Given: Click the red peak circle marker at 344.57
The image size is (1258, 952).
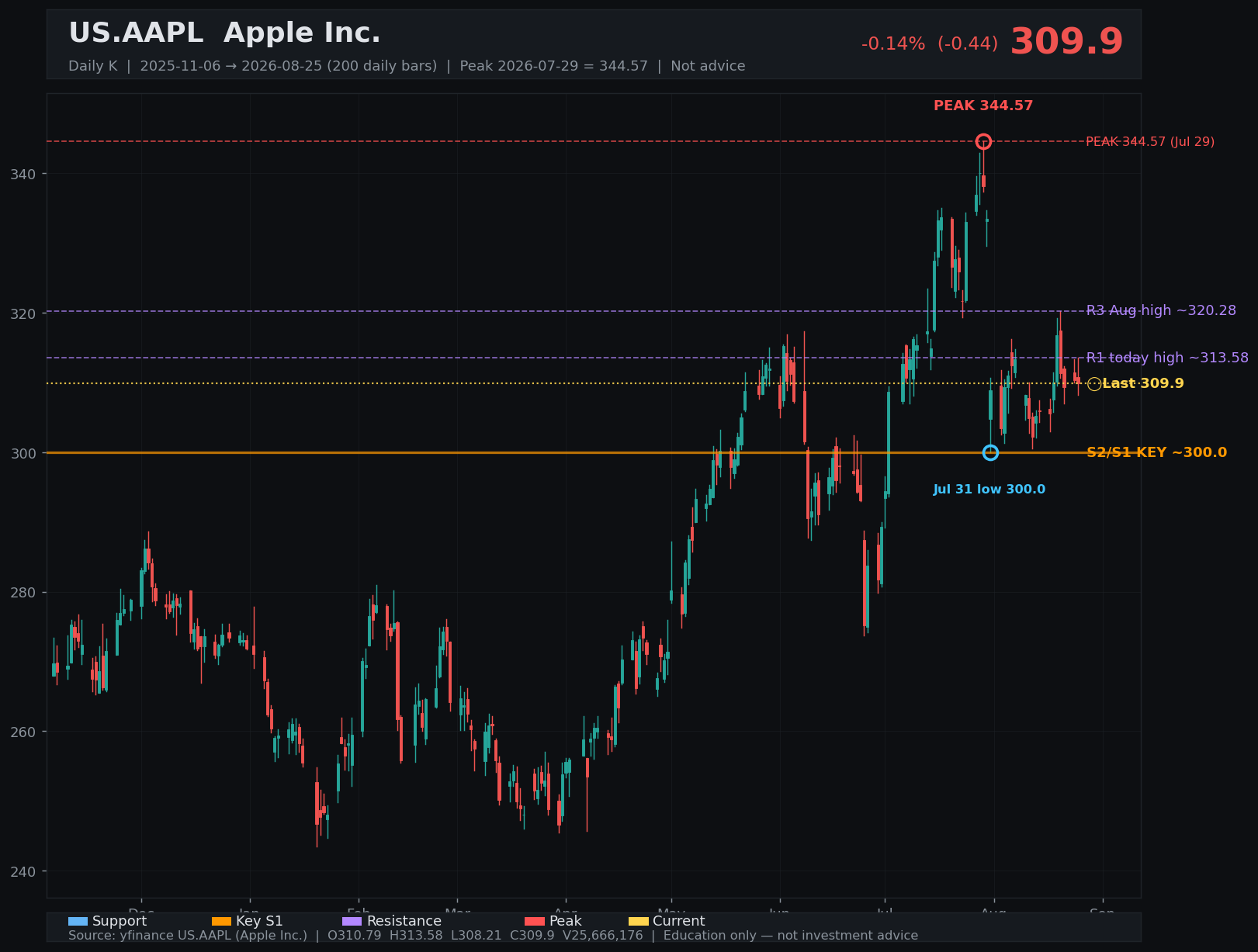Looking at the screenshot, I should 983,141.
